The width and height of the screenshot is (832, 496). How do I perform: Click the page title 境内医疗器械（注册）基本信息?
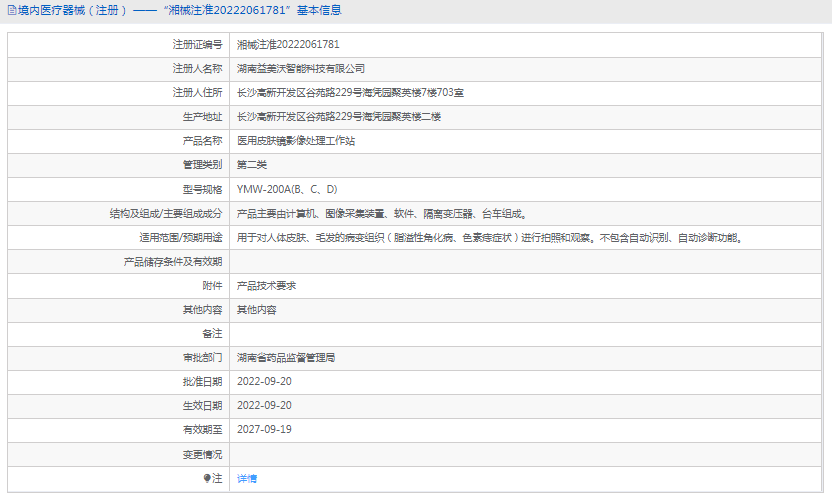click(180, 10)
